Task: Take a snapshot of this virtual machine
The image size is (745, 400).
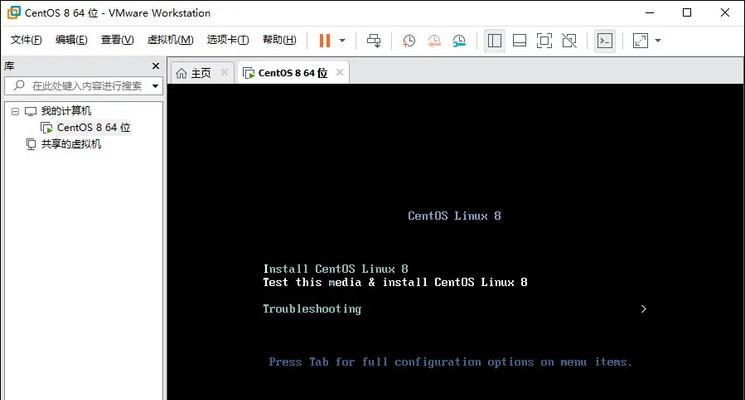Action: pyautogui.click(x=409, y=40)
